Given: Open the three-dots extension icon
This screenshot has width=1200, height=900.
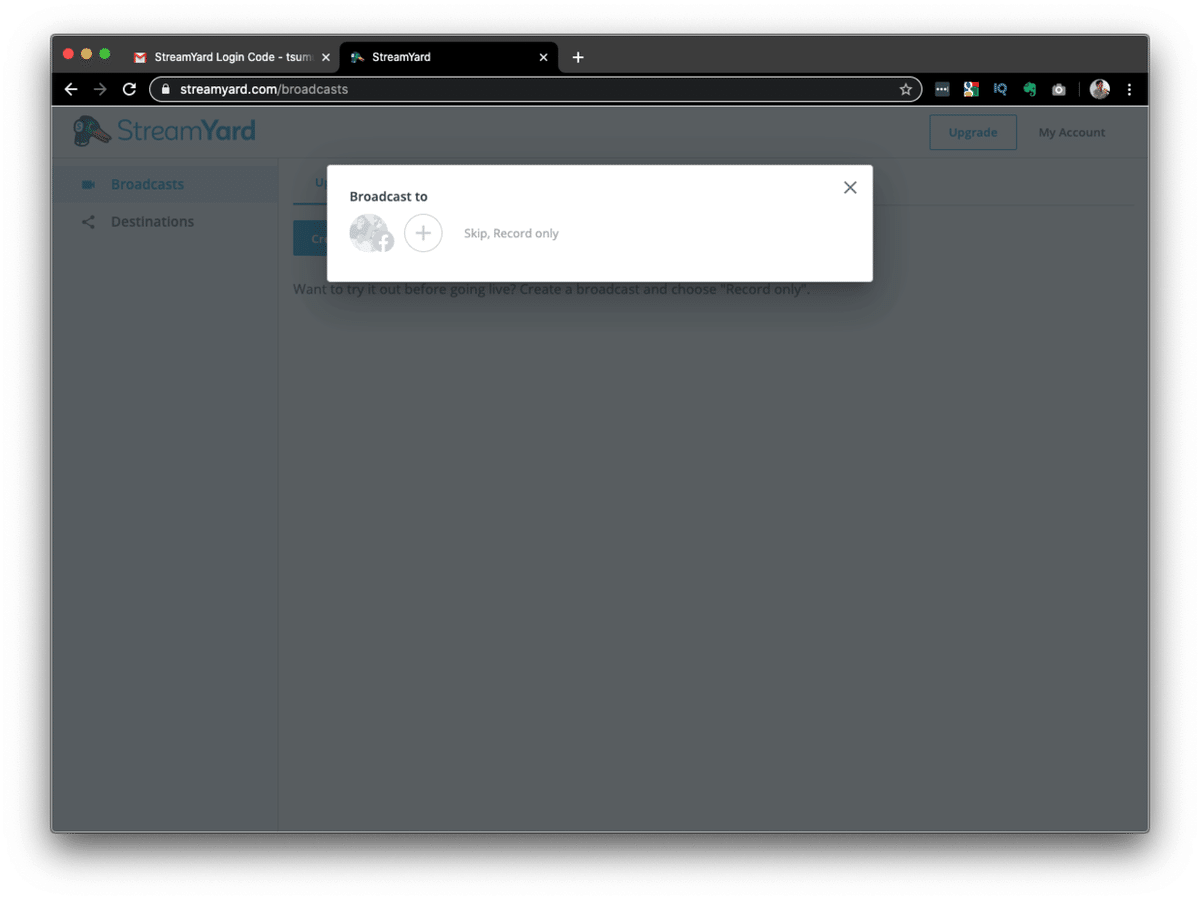Looking at the screenshot, I should [942, 89].
